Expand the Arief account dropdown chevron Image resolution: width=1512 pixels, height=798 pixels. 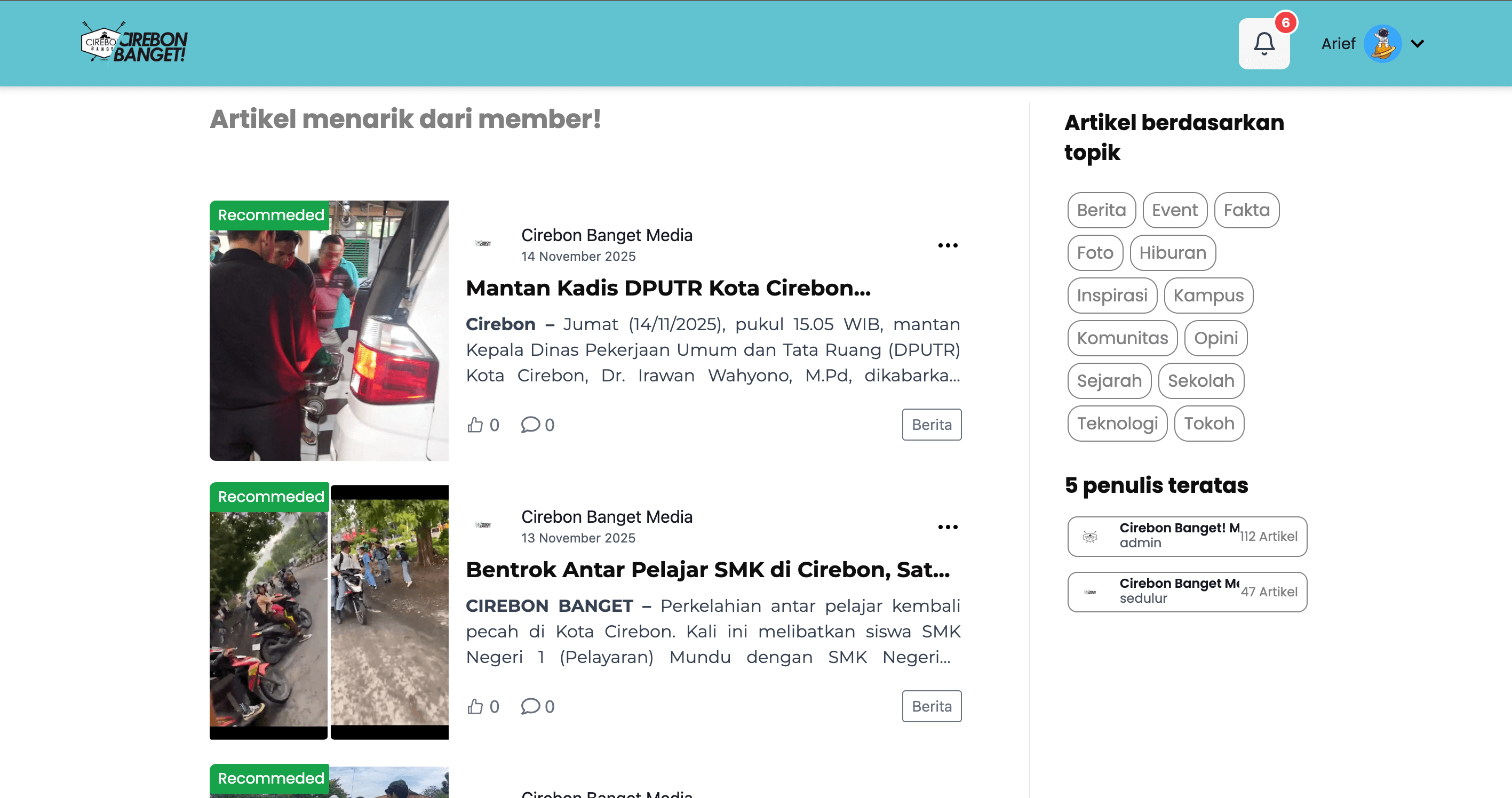tap(1418, 44)
